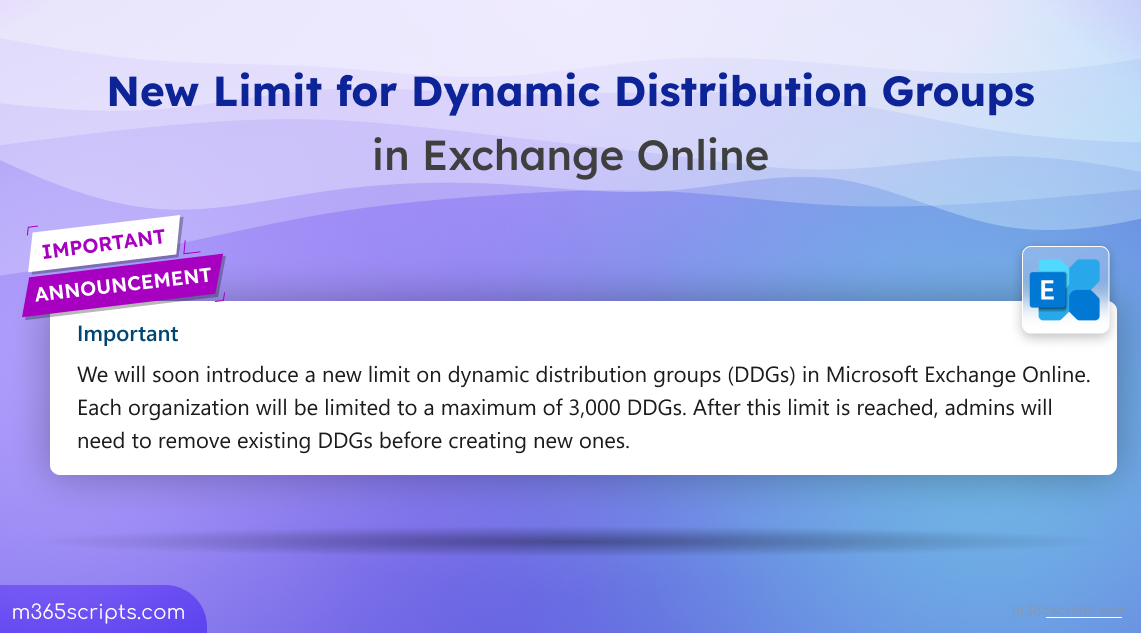Click the 'New Limit for Dynamic Distribution Groups' title
This screenshot has height=633, width=1141.
(570, 92)
